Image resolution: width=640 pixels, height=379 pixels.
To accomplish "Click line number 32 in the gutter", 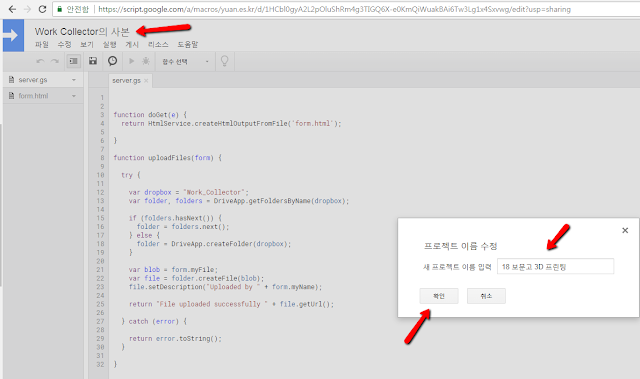I will 100,364.
